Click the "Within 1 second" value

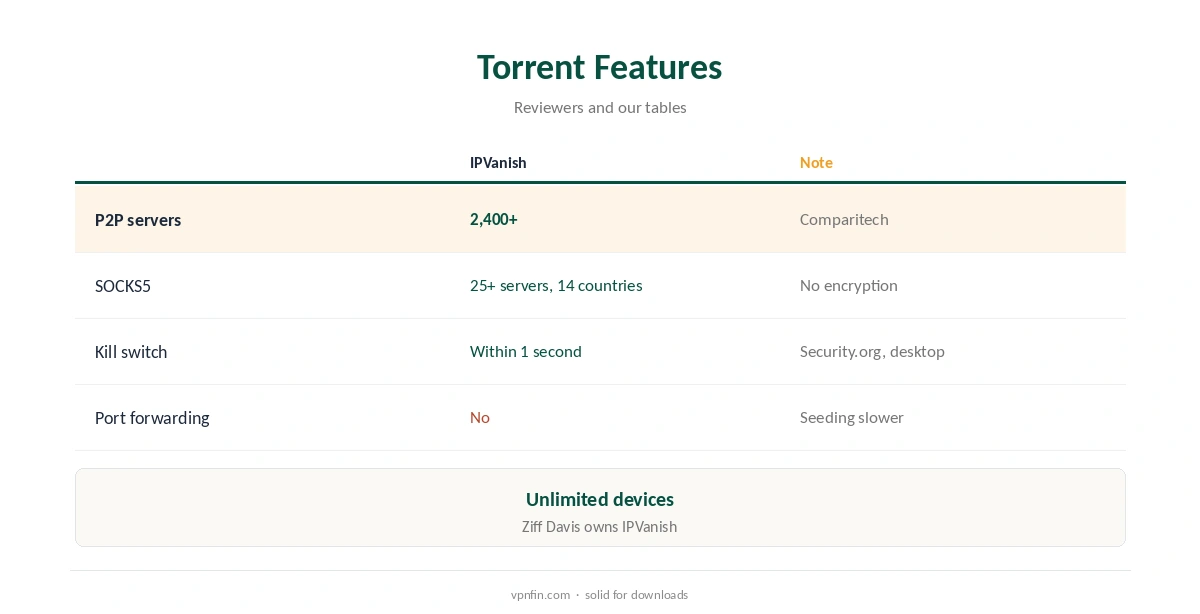coord(526,352)
